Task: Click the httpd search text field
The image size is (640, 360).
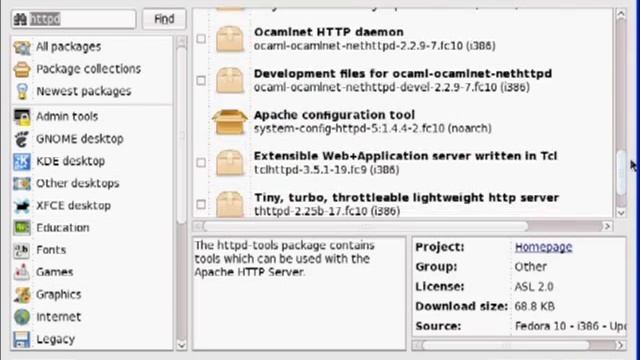Action: [74, 19]
